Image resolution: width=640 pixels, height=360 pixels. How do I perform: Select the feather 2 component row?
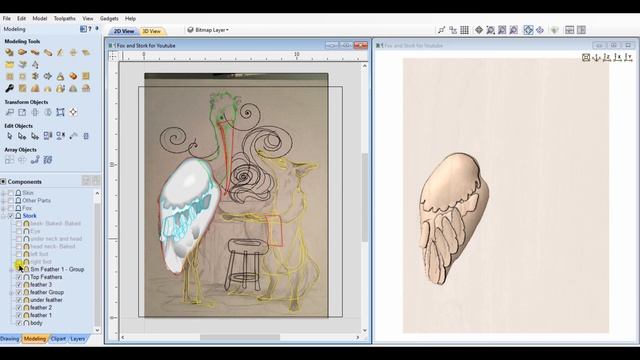(x=41, y=307)
